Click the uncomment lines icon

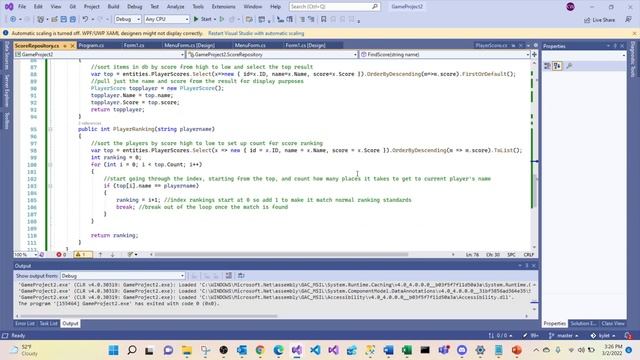click(311, 19)
